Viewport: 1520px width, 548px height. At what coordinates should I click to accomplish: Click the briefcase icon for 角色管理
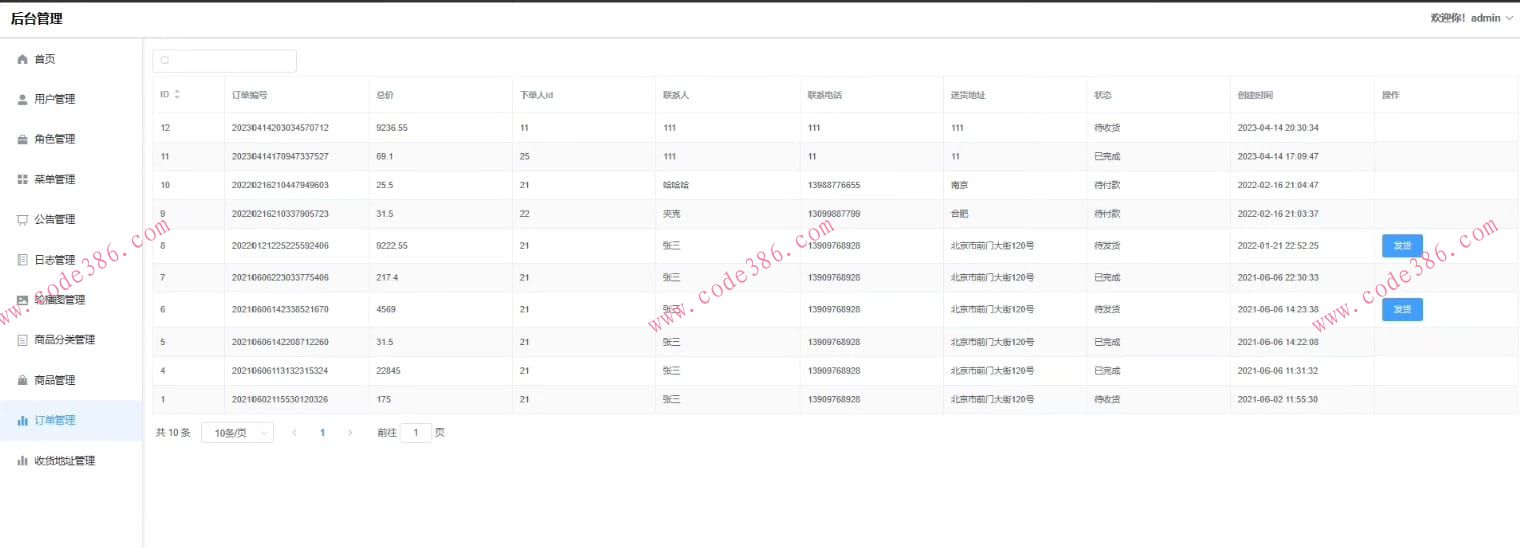[23, 139]
